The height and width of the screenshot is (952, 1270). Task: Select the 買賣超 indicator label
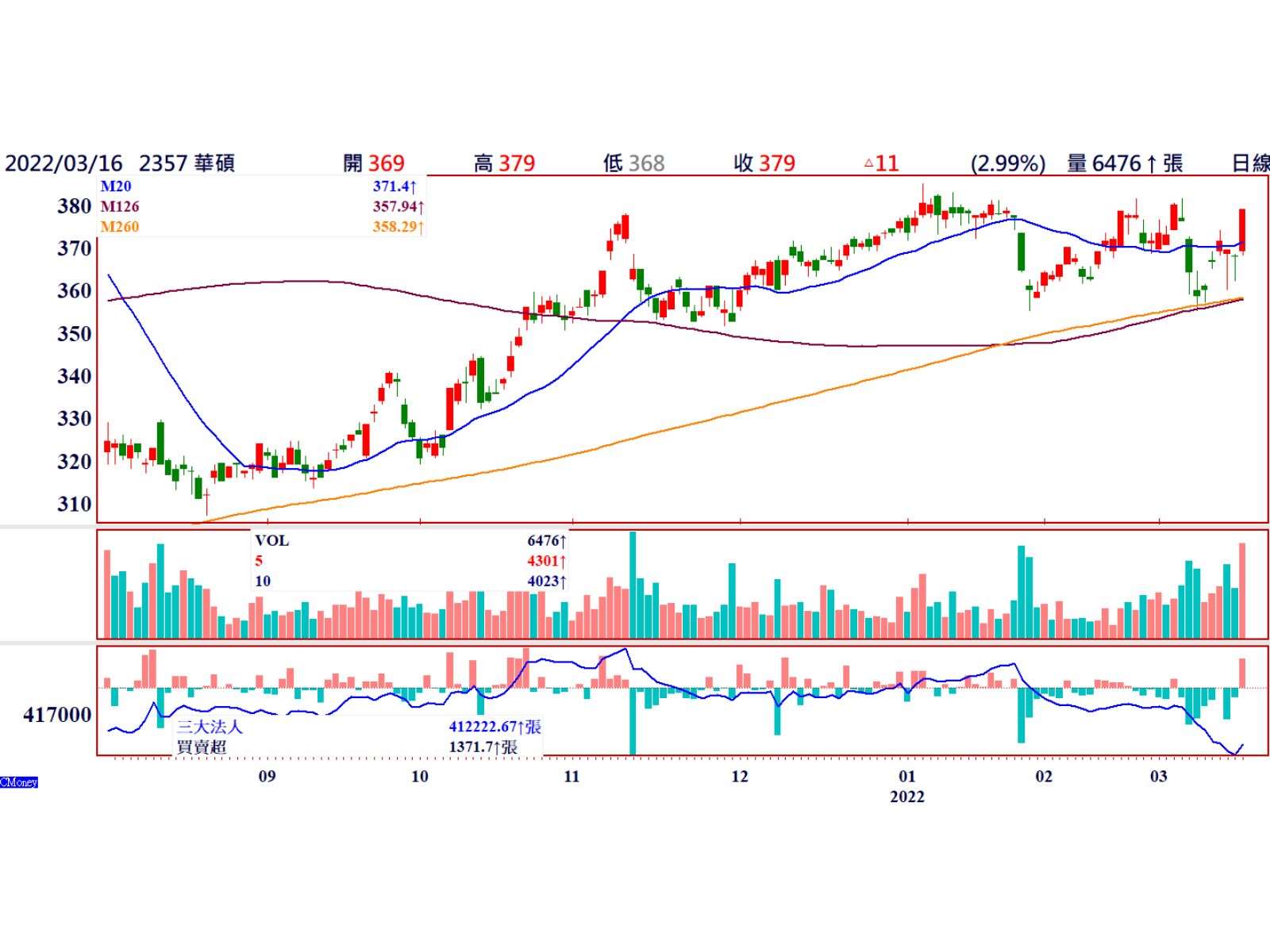[202, 747]
